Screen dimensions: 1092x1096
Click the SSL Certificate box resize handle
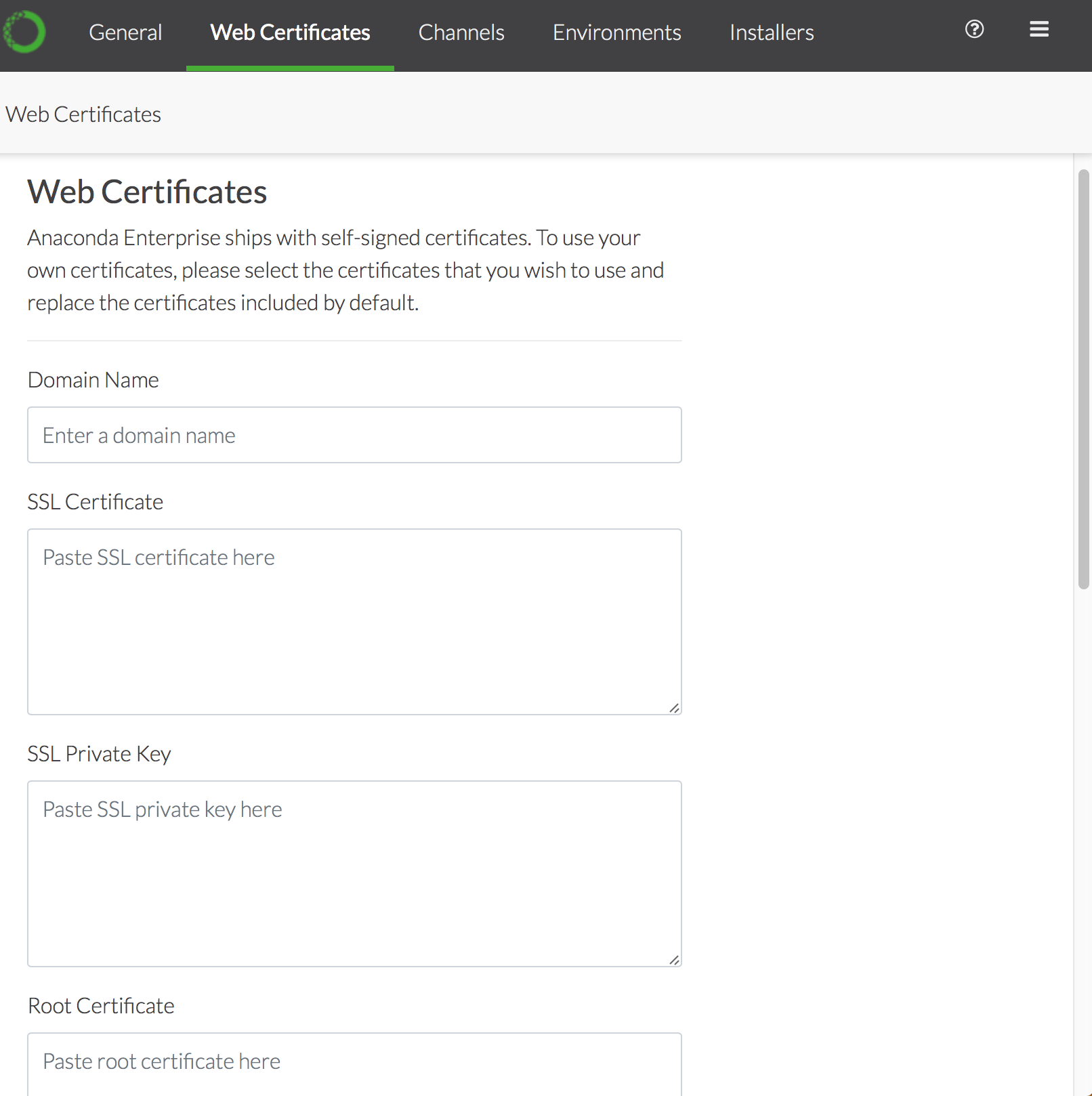(674, 708)
